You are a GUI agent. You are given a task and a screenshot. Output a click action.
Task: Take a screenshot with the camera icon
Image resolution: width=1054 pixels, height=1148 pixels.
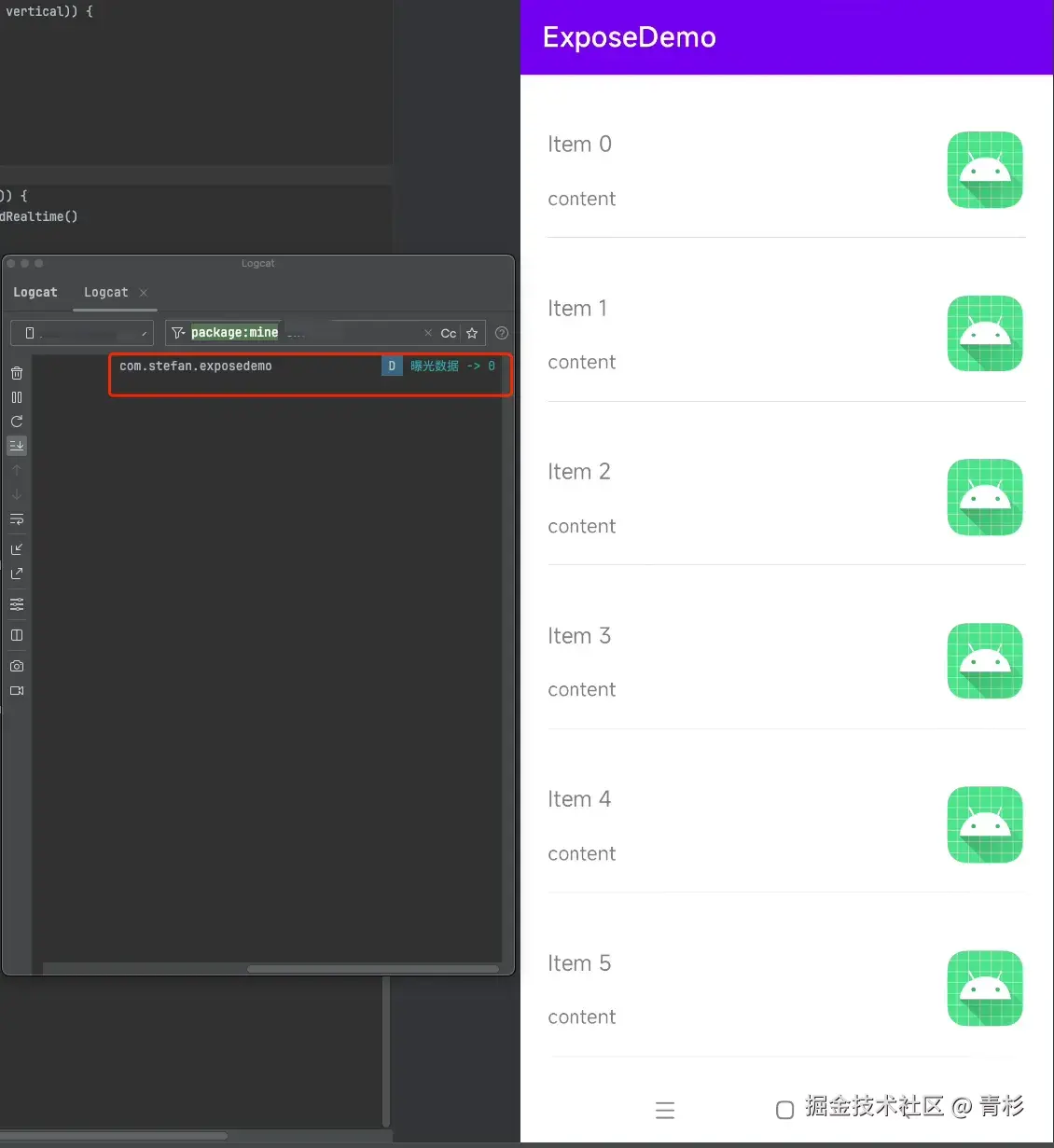click(17, 666)
